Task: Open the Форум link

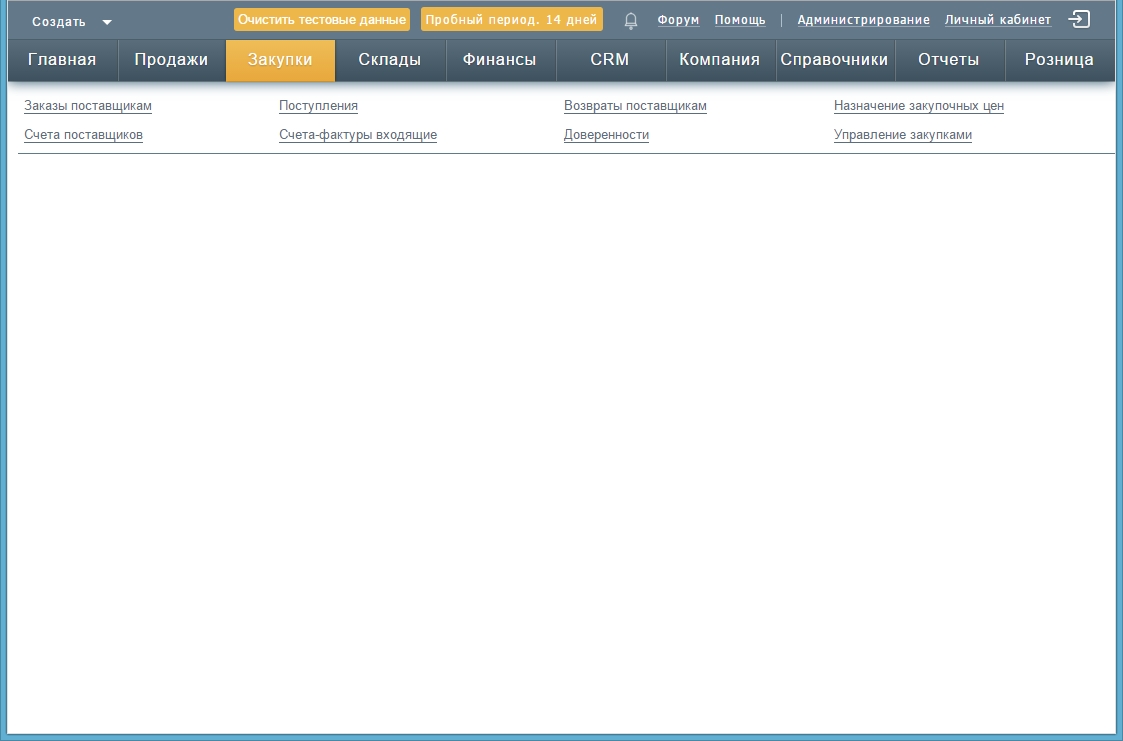Action: tap(678, 20)
